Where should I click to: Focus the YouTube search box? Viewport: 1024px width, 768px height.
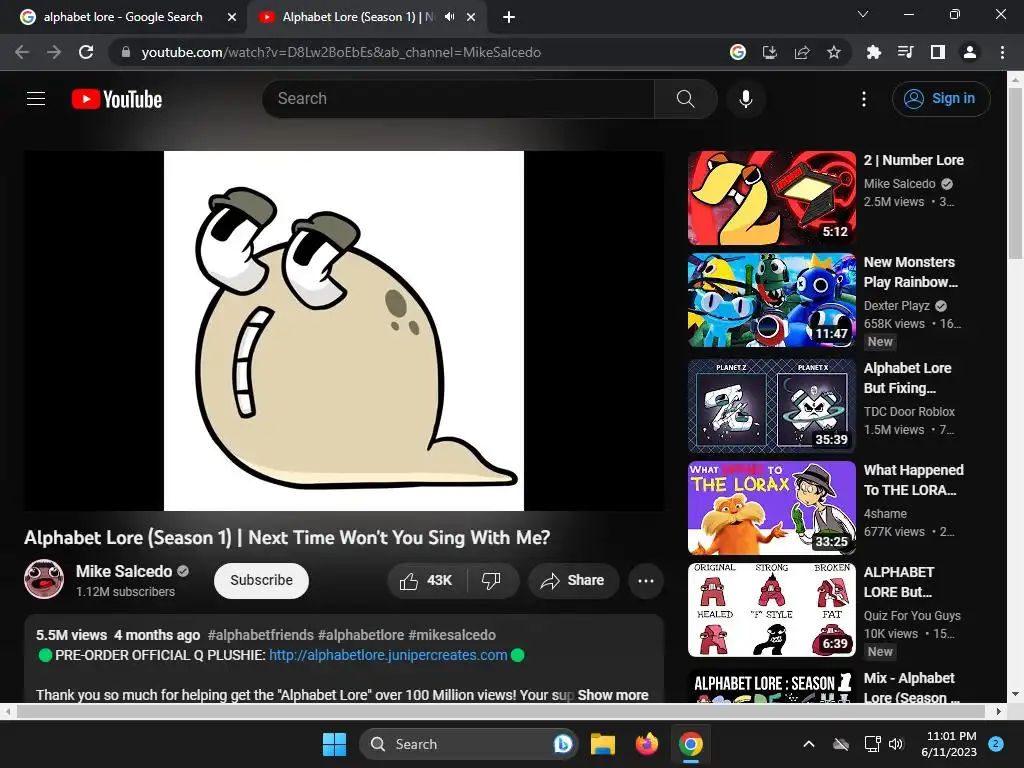[458, 99]
